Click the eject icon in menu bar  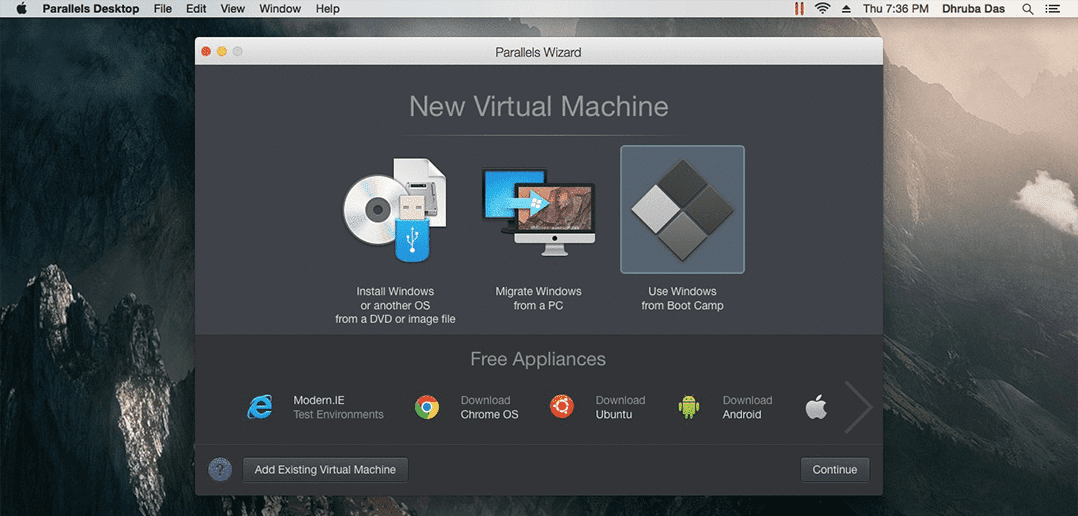click(846, 9)
